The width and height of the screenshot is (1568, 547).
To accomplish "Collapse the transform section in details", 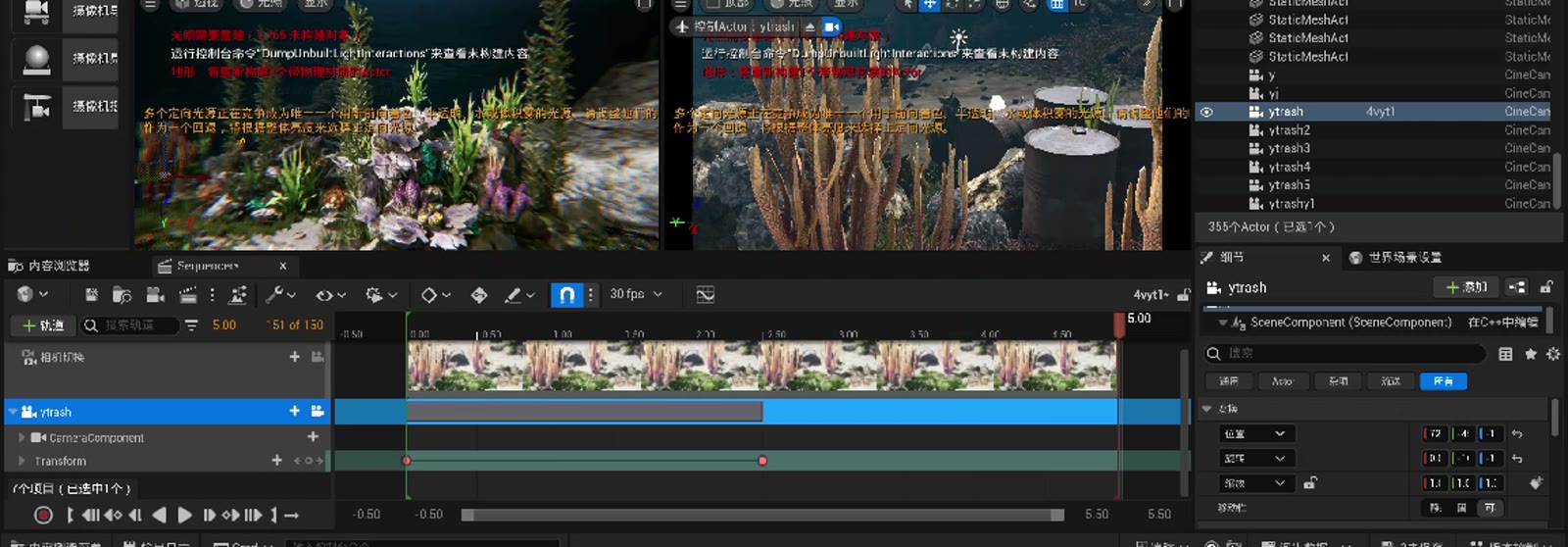I will [x=1207, y=408].
